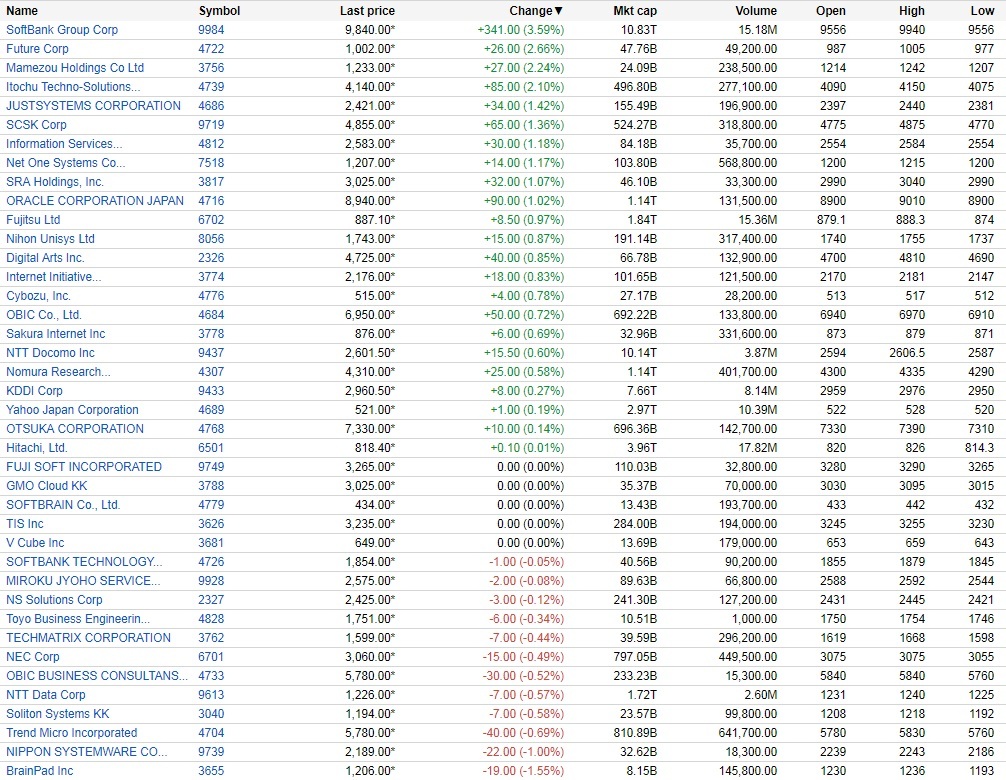This screenshot has height=780, width=1006.
Task: Open GMO Cloud KK link
Action: [x=47, y=486]
